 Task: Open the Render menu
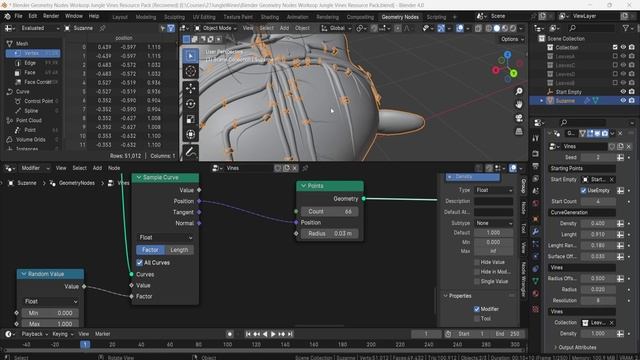(x=51, y=16)
